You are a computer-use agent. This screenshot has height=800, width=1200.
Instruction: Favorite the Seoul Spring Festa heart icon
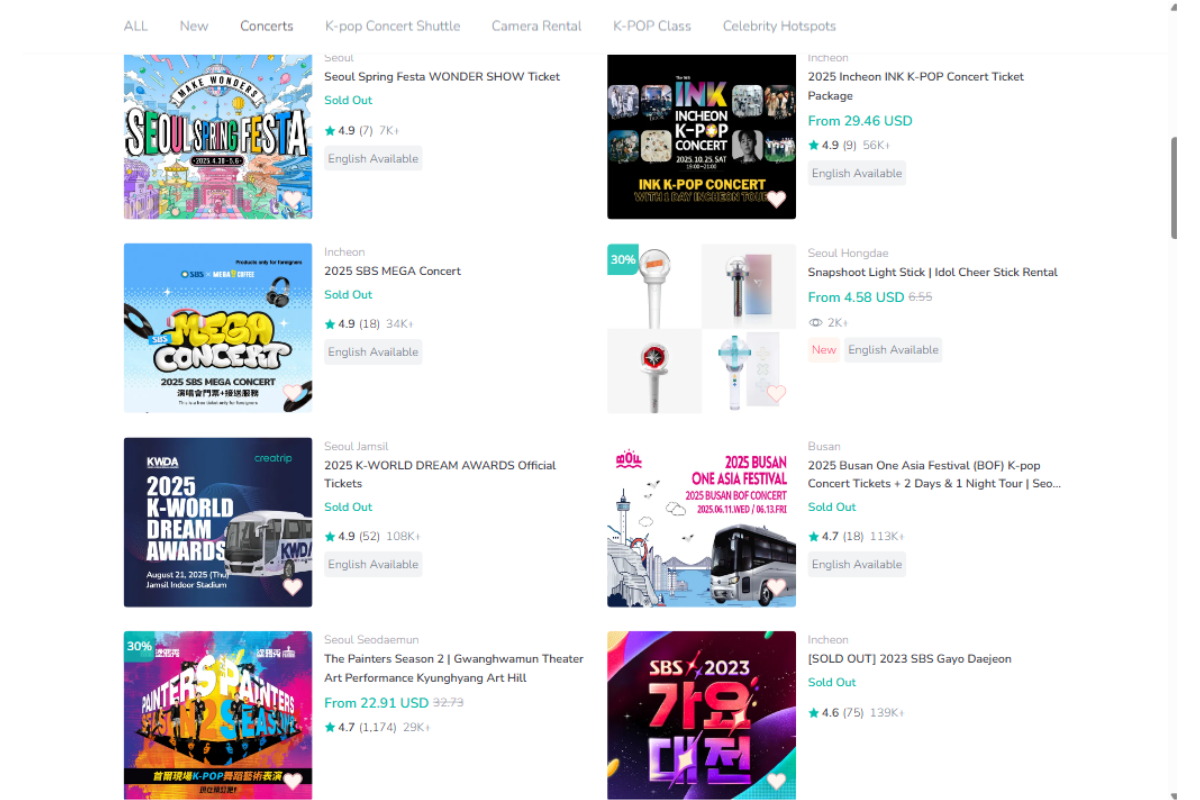click(x=291, y=199)
